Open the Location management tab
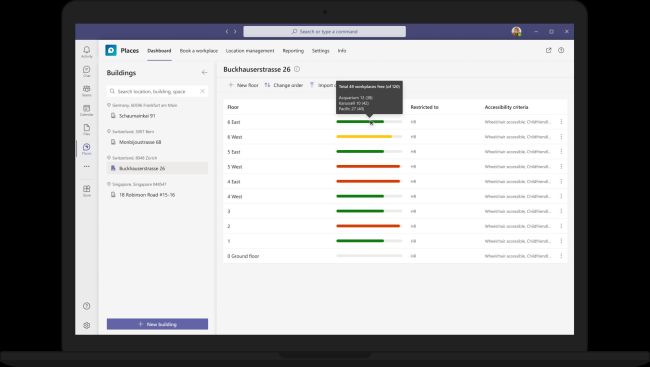Viewport: 650px width, 367px height. click(x=250, y=51)
